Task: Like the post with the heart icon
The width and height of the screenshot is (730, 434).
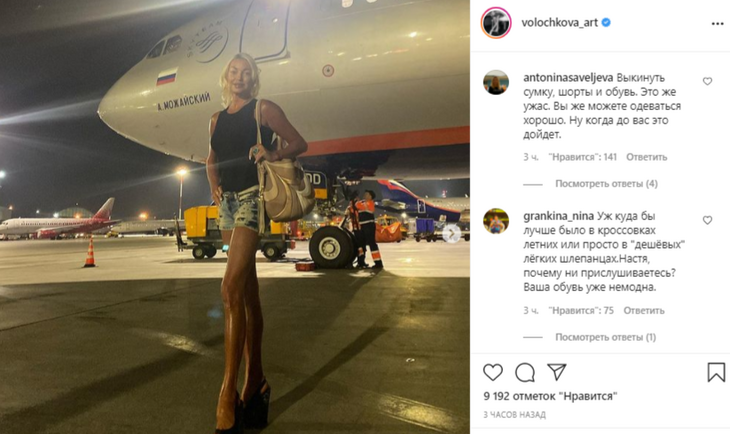Action: click(x=493, y=372)
